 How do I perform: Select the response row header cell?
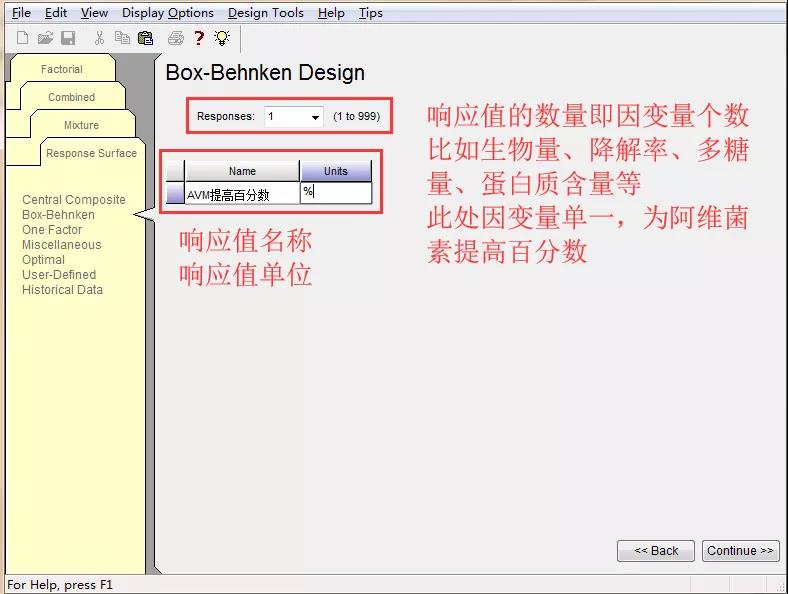175,193
